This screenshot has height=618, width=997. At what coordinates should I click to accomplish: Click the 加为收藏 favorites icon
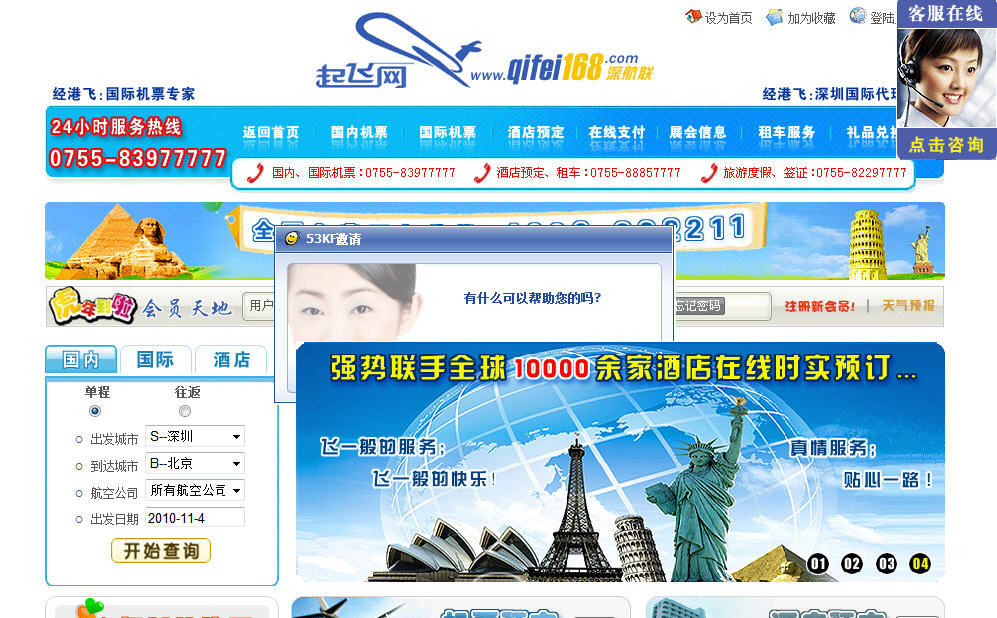[x=774, y=17]
